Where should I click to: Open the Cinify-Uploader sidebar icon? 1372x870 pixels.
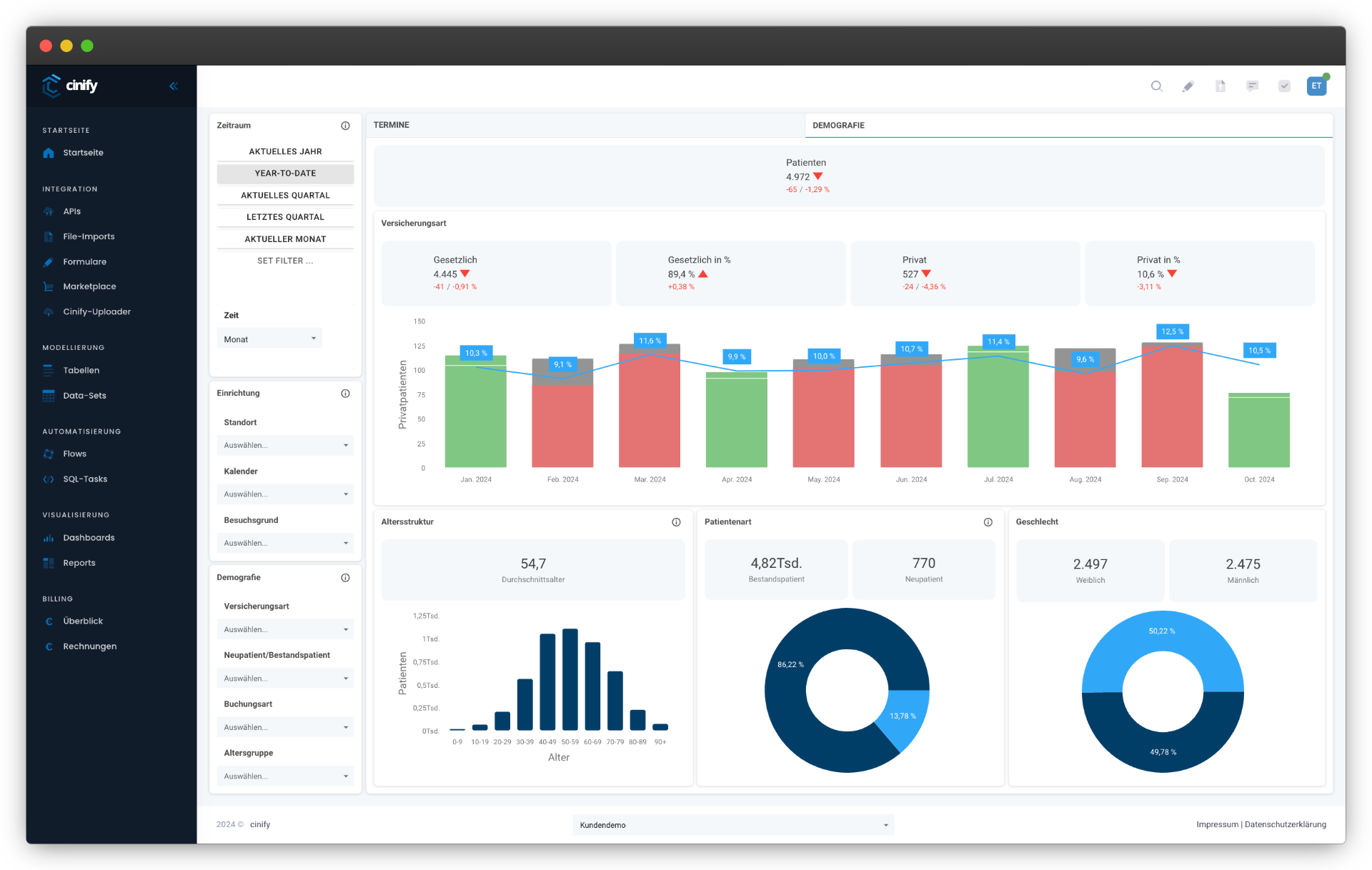[x=49, y=311]
